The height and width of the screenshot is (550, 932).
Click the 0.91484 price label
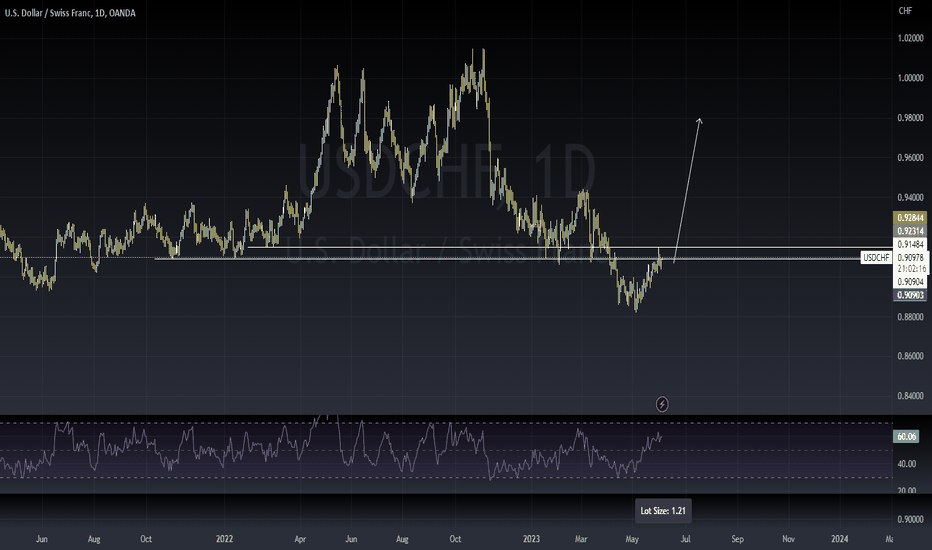pos(910,244)
